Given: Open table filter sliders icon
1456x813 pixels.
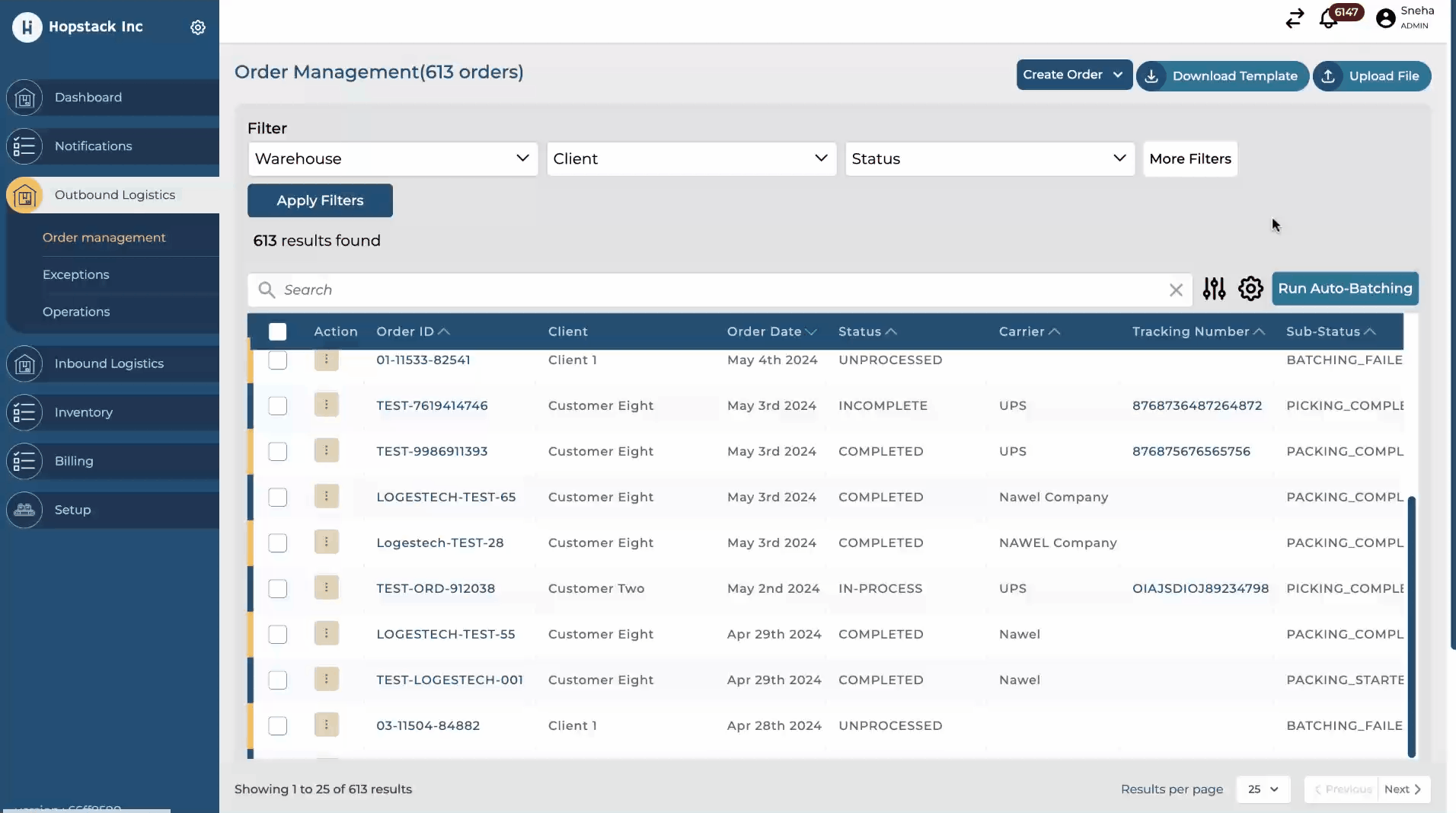Looking at the screenshot, I should coord(1214,289).
